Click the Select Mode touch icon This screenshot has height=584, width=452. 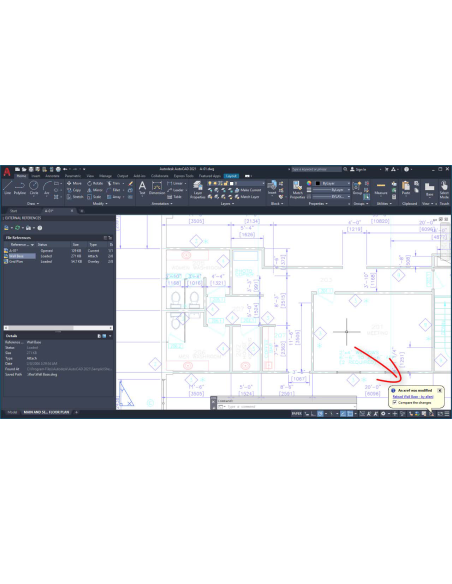tap(444, 189)
